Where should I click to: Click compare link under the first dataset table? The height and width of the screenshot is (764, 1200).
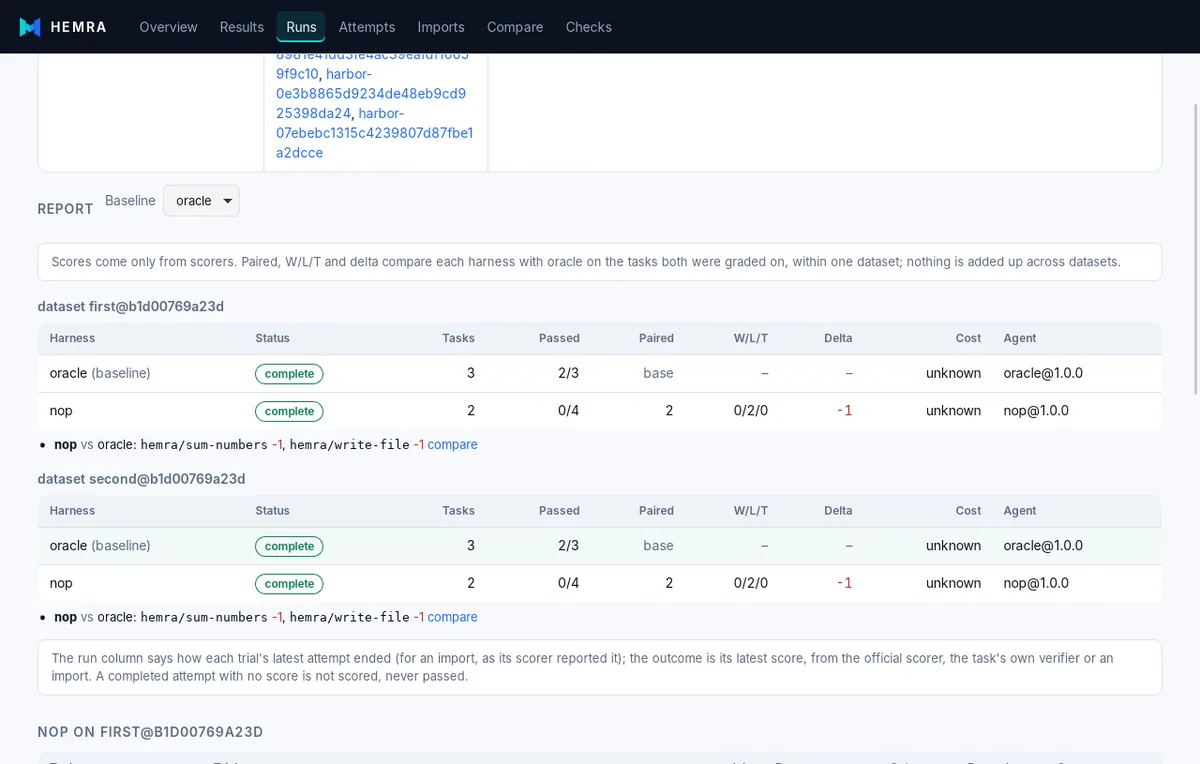click(x=452, y=445)
